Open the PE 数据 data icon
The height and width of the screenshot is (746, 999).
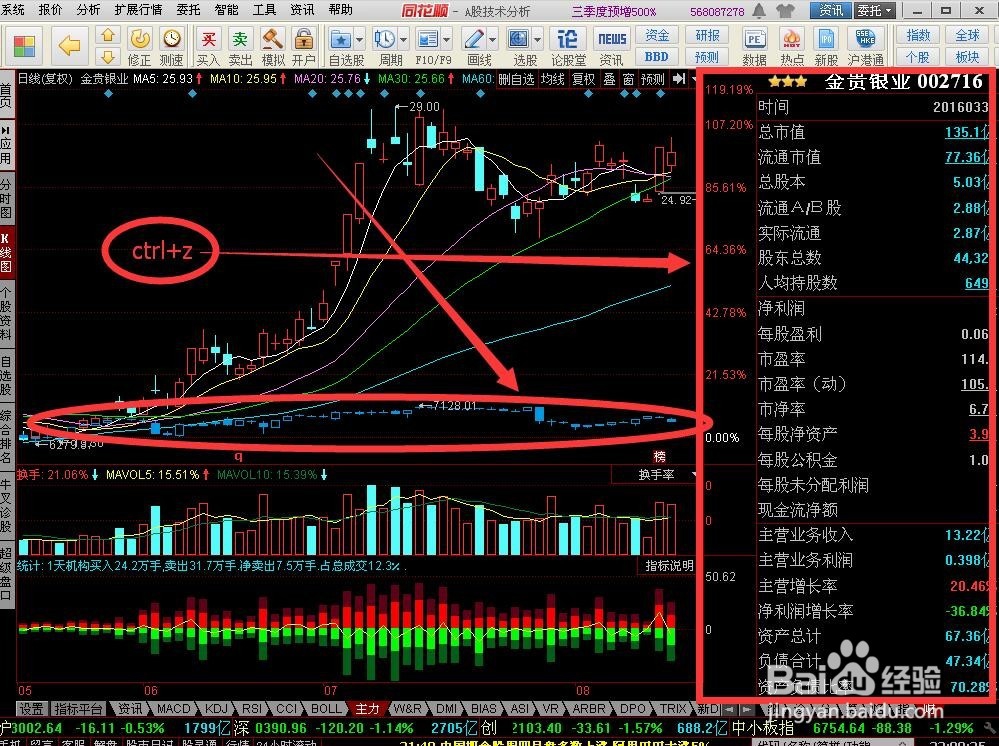tap(754, 47)
